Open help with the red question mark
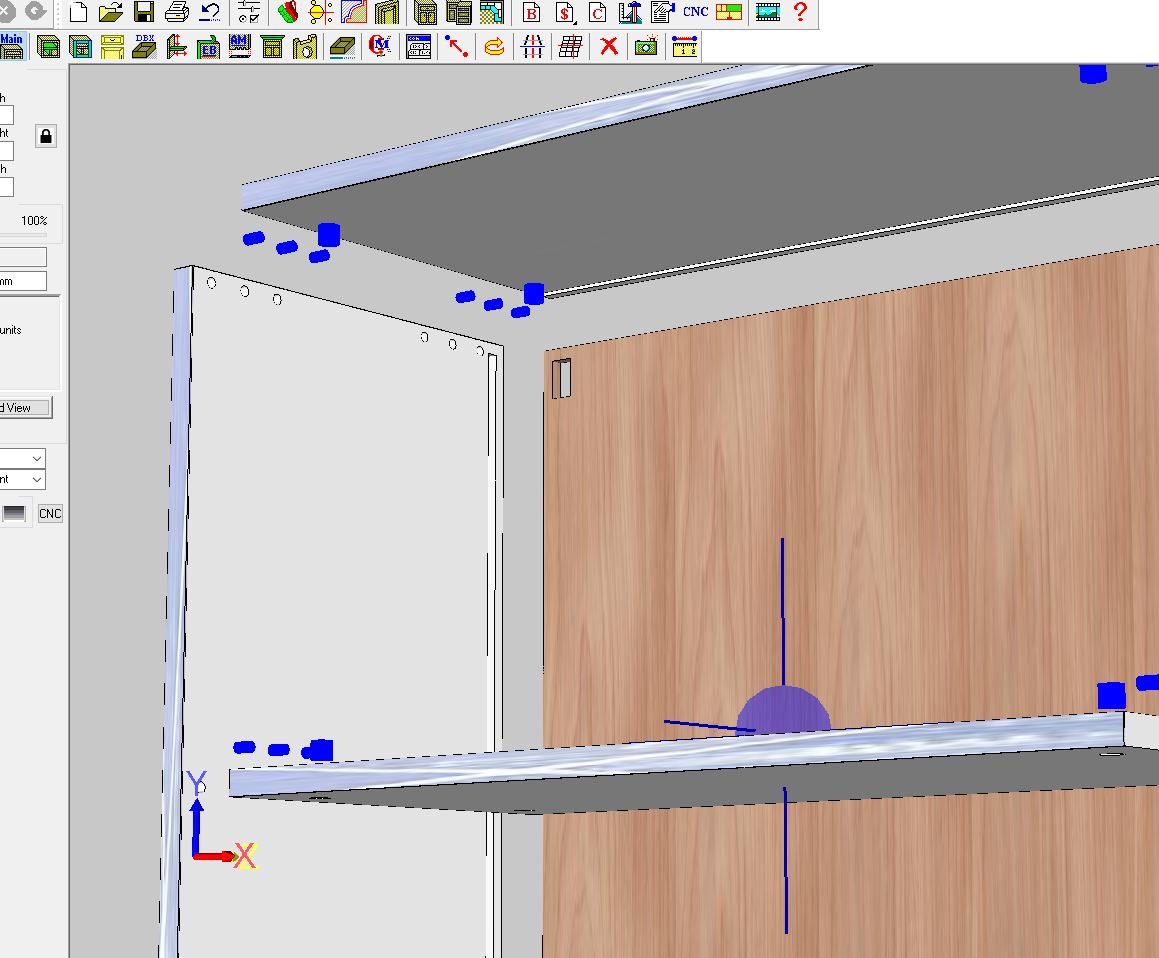Image resolution: width=1159 pixels, height=958 pixels. click(x=799, y=13)
